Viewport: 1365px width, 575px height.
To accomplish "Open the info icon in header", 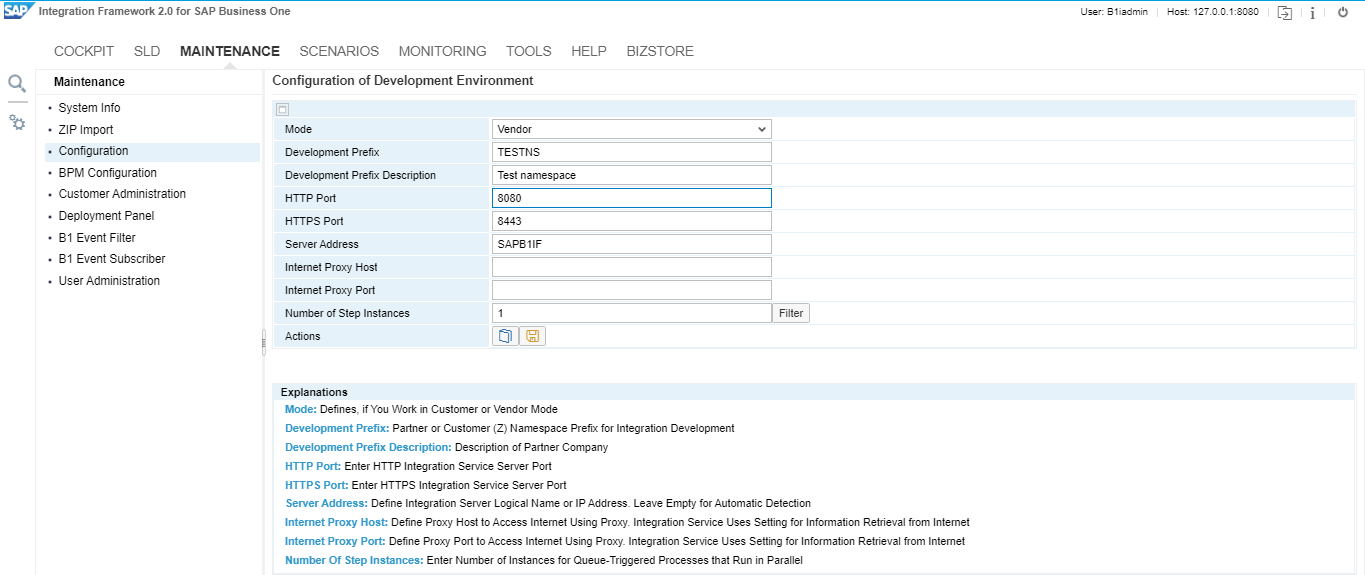I will coord(1312,12).
